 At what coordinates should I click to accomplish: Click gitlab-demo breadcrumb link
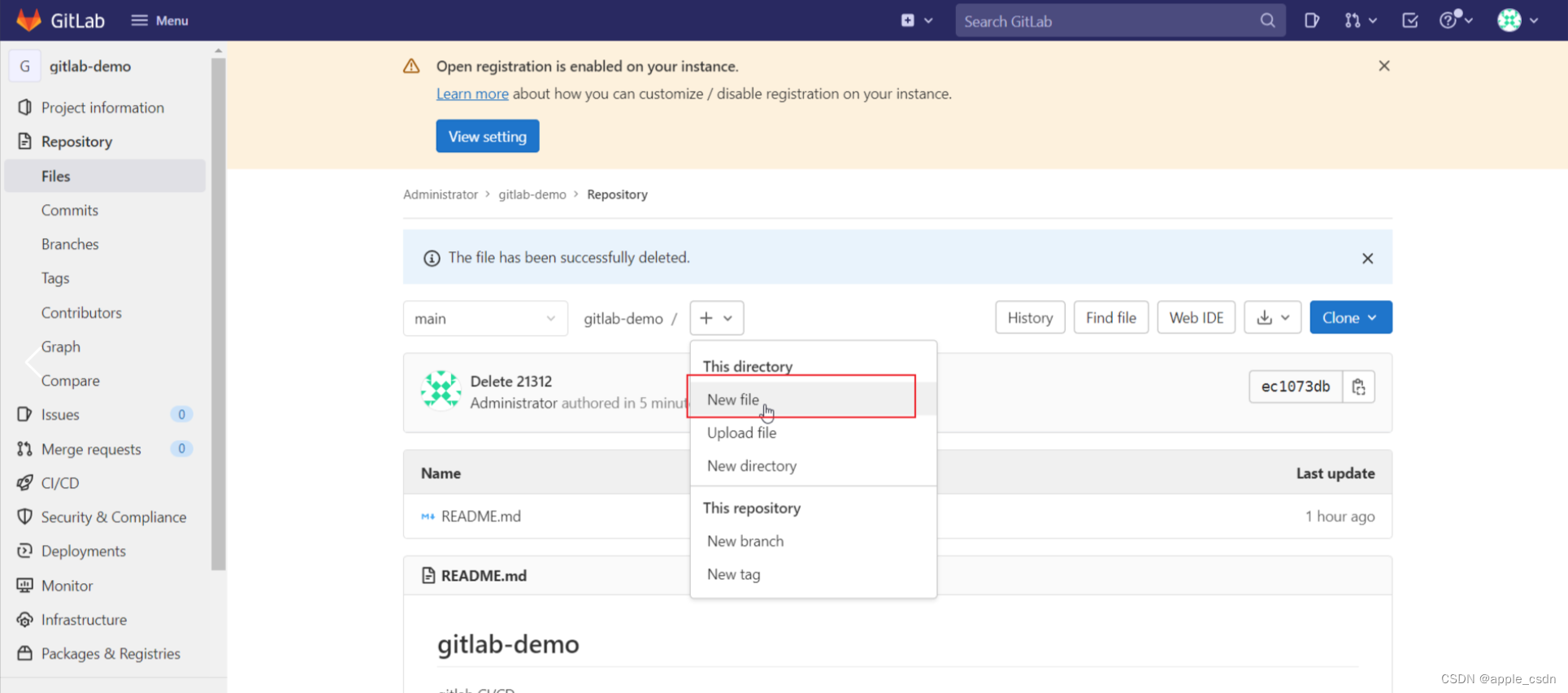tap(532, 194)
